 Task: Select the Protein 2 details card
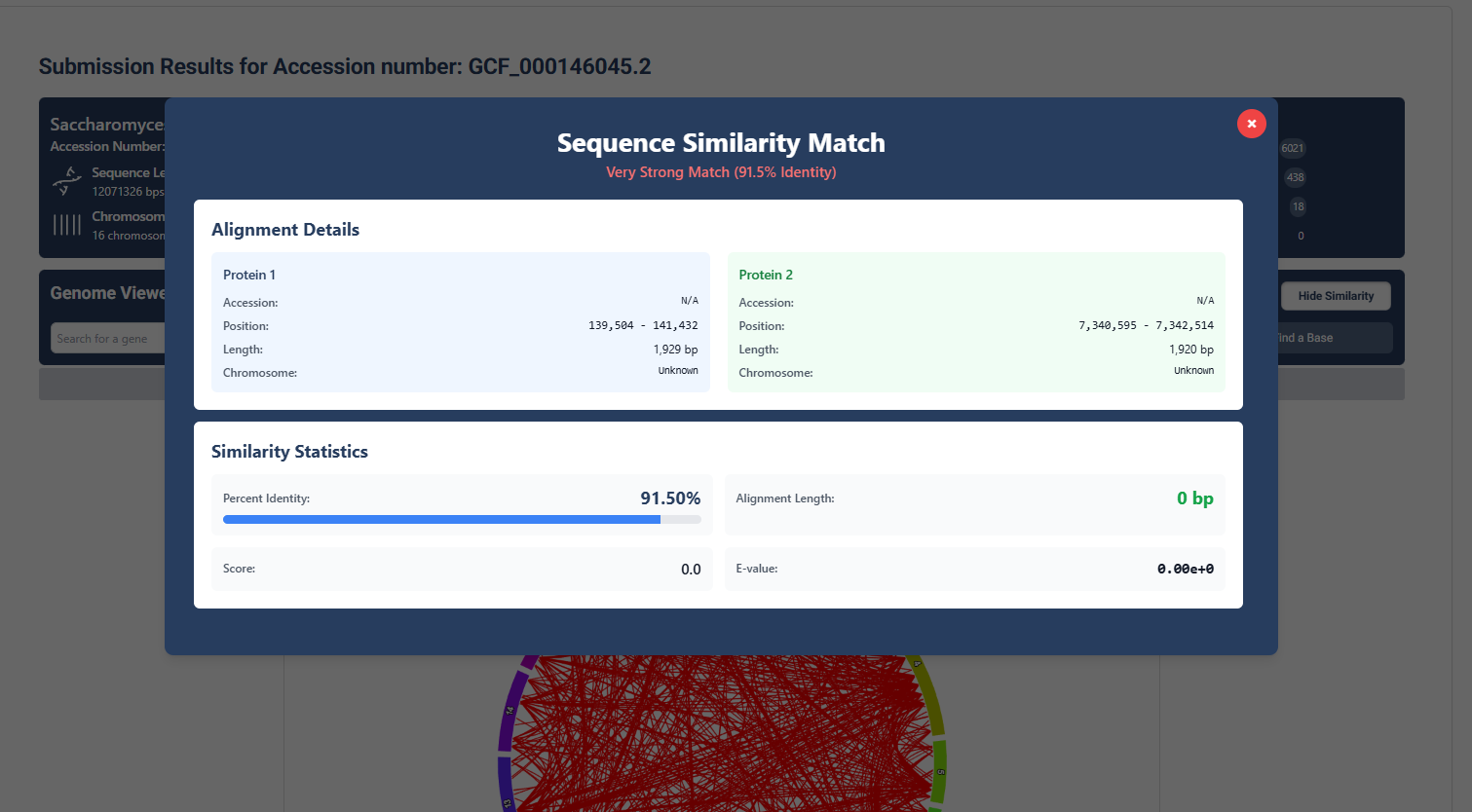[x=975, y=321]
